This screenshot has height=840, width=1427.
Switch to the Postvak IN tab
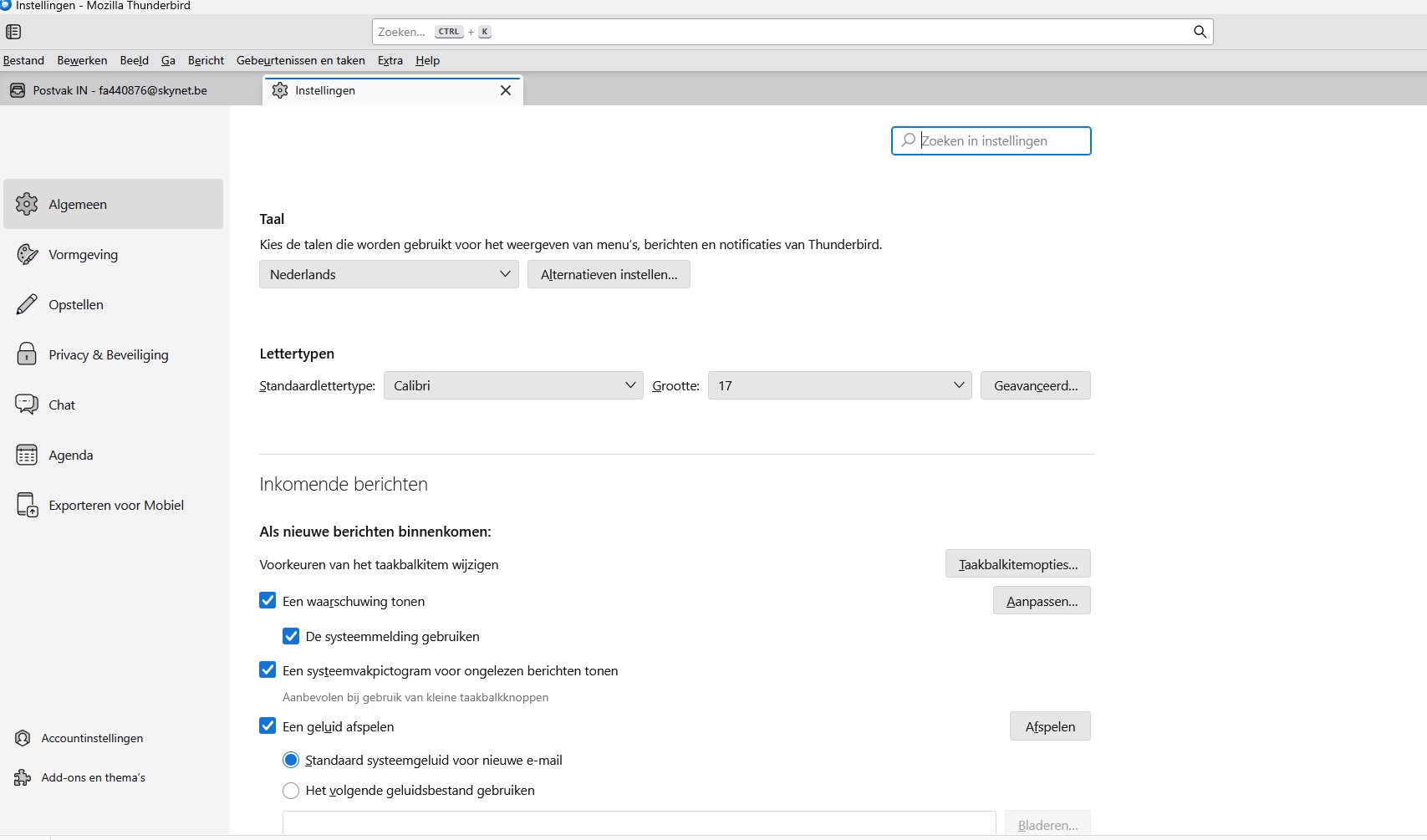(120, 90)
